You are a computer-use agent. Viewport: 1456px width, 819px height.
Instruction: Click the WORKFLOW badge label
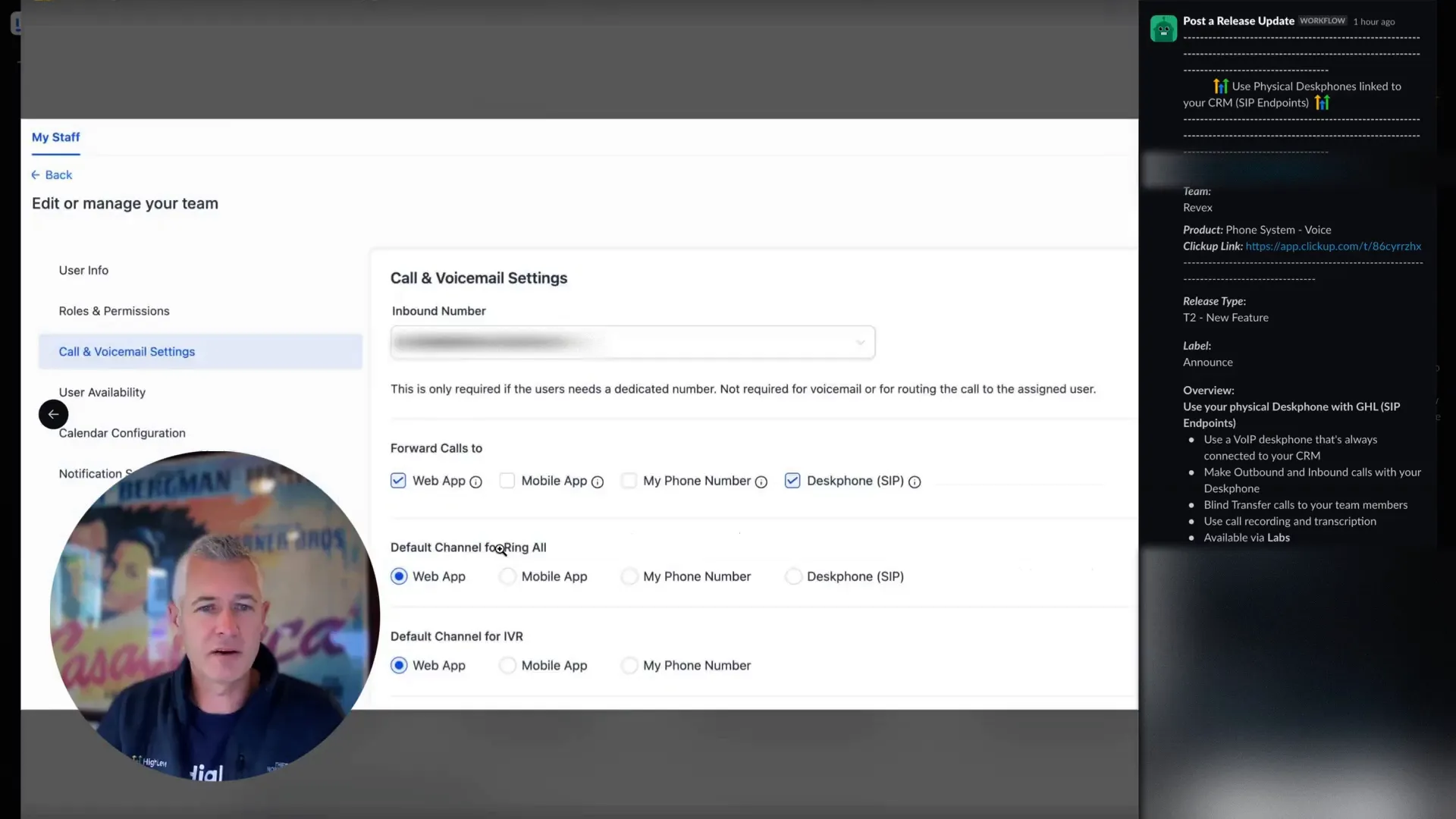pos(1323,21)
